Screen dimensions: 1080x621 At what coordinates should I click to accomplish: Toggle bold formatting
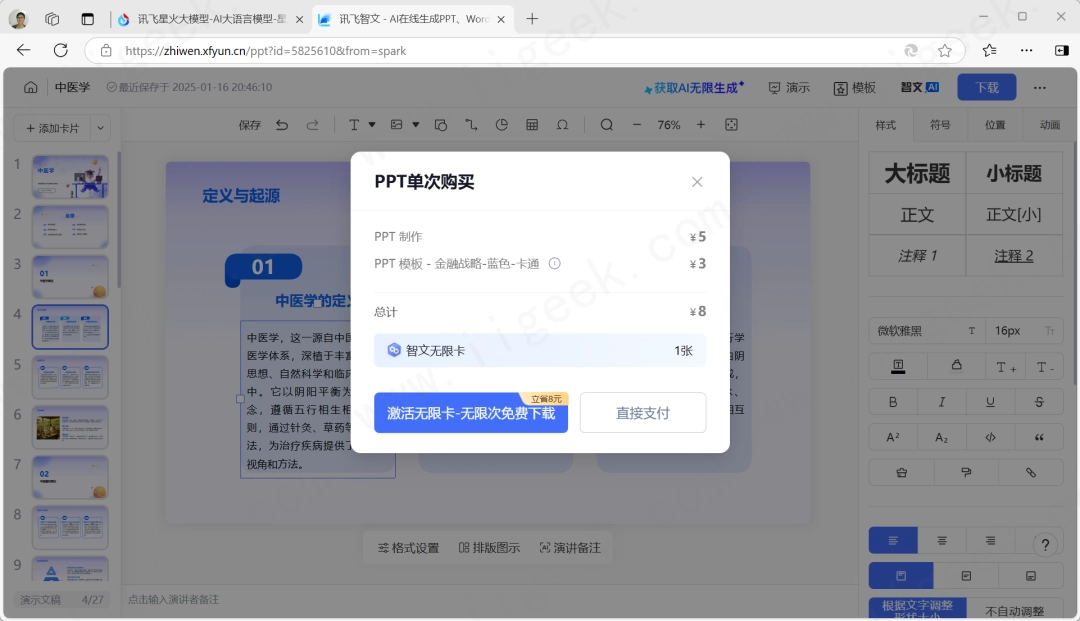click(893, 401)
